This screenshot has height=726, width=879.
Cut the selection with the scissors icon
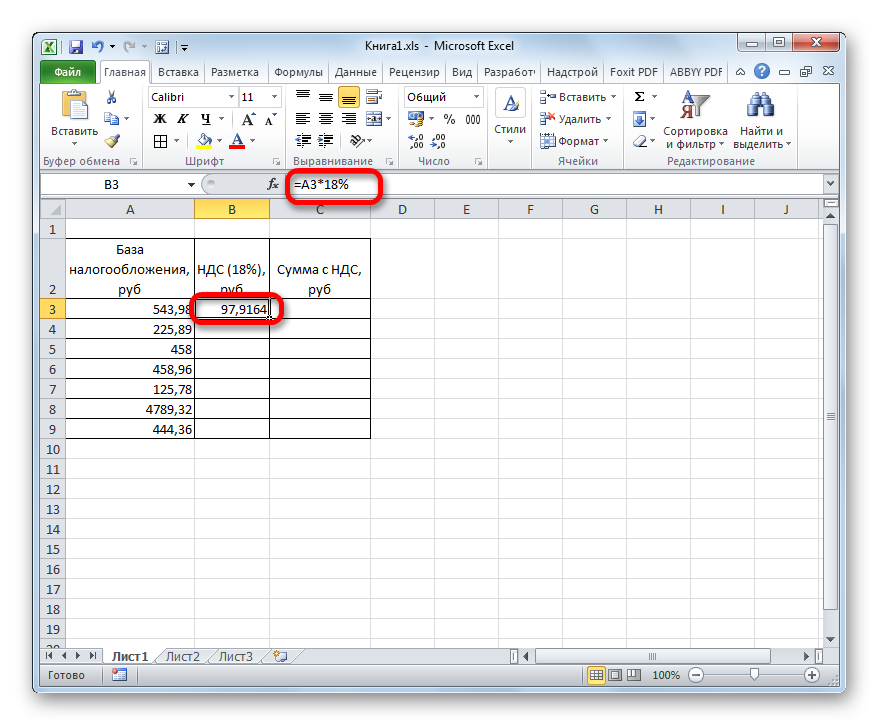click(x=112, y=98)
